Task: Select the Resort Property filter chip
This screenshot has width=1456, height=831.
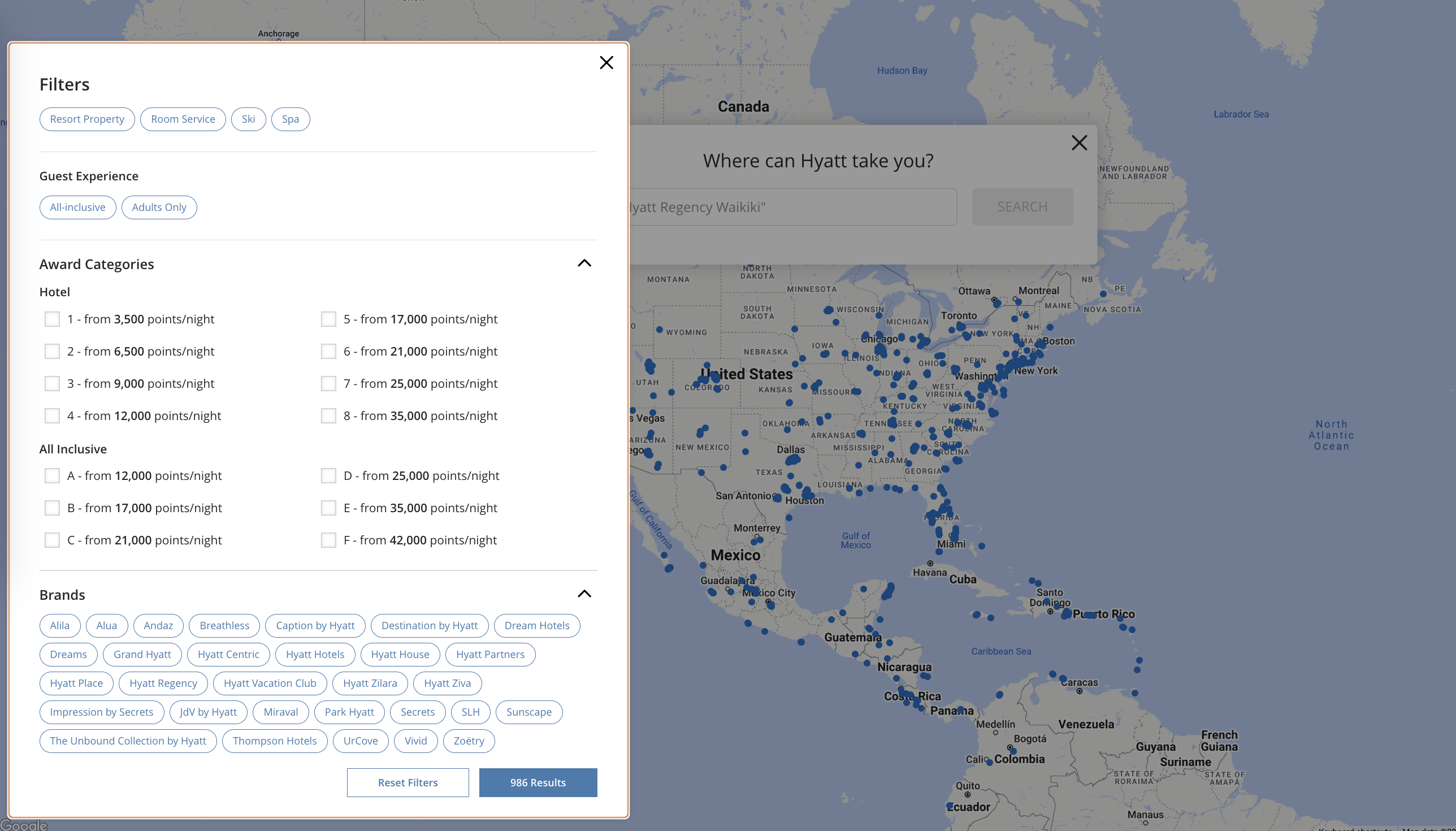Action: 86,119
